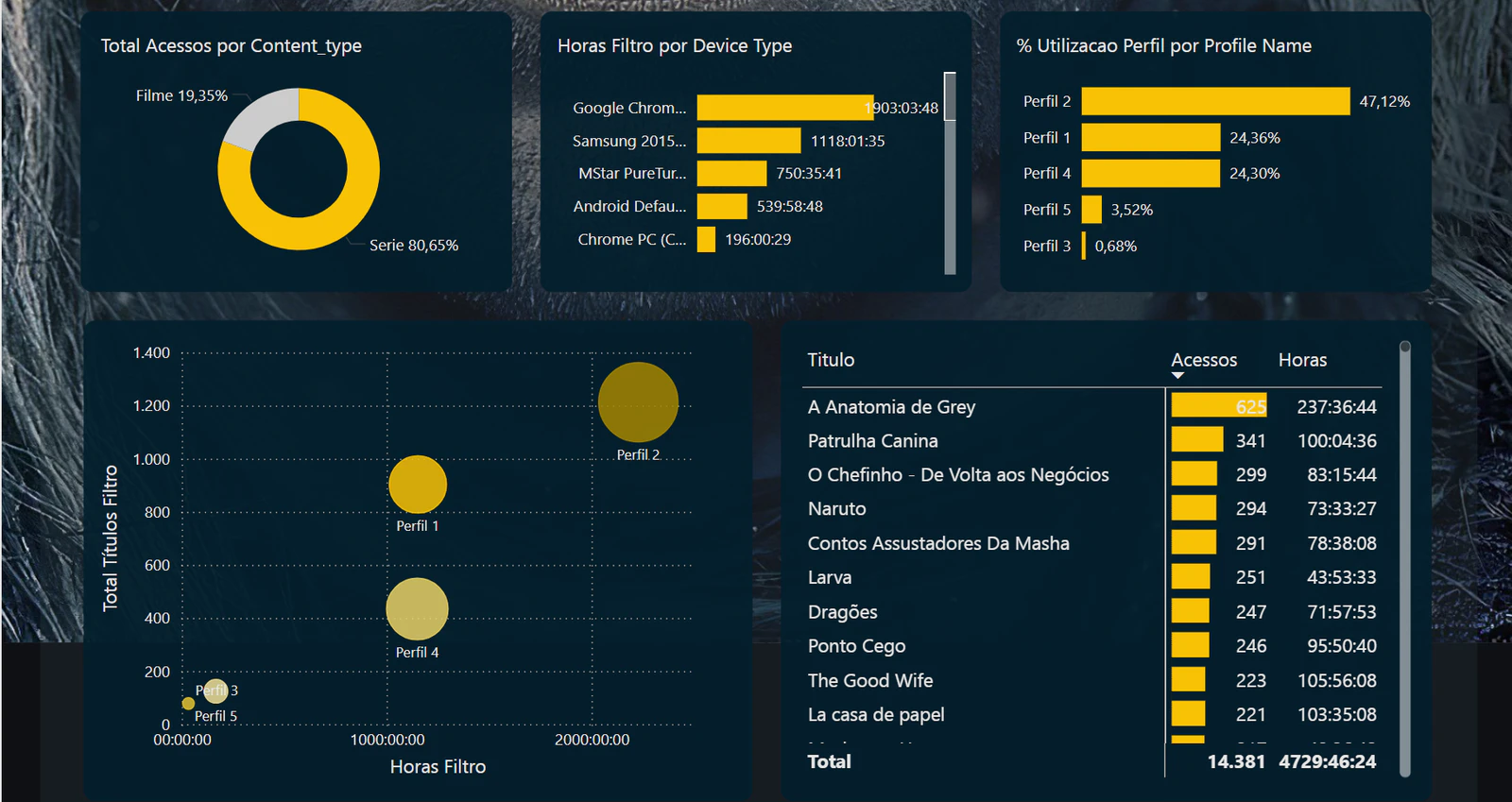
Task: Click the titles table vertical scrollbar
Action: pyautogui.click(x=1405, y=557)
